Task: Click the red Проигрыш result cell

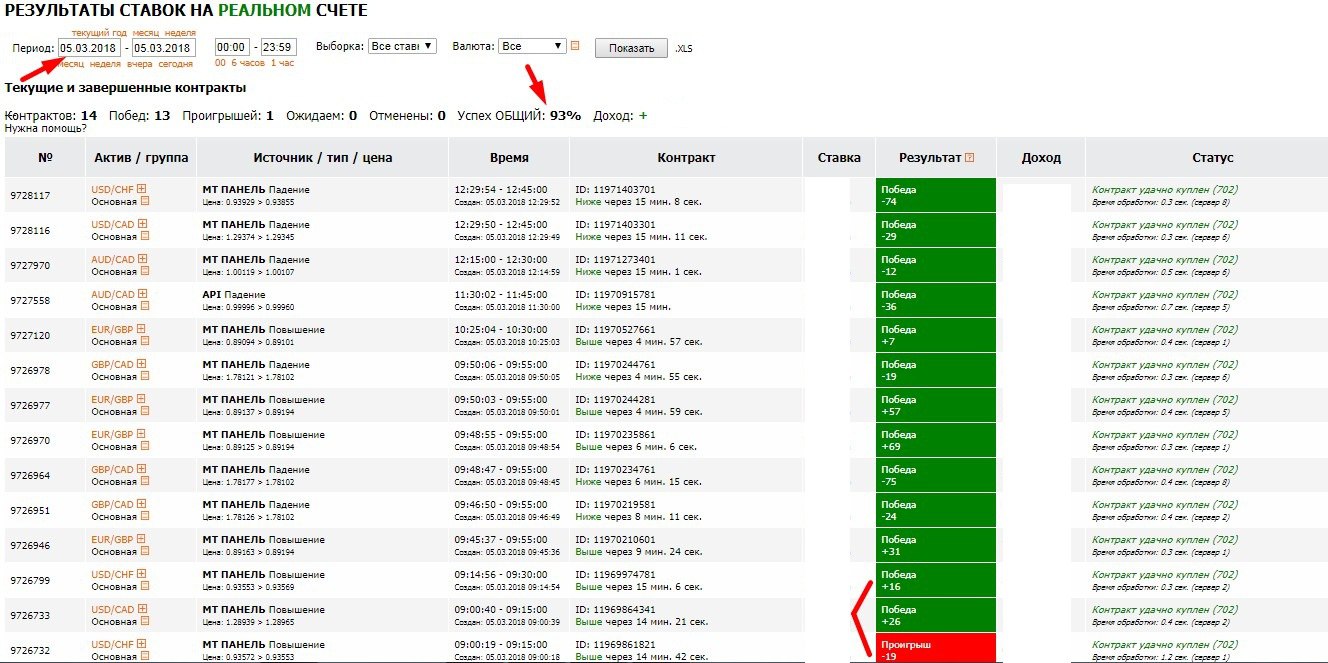Action: [936, 648]
